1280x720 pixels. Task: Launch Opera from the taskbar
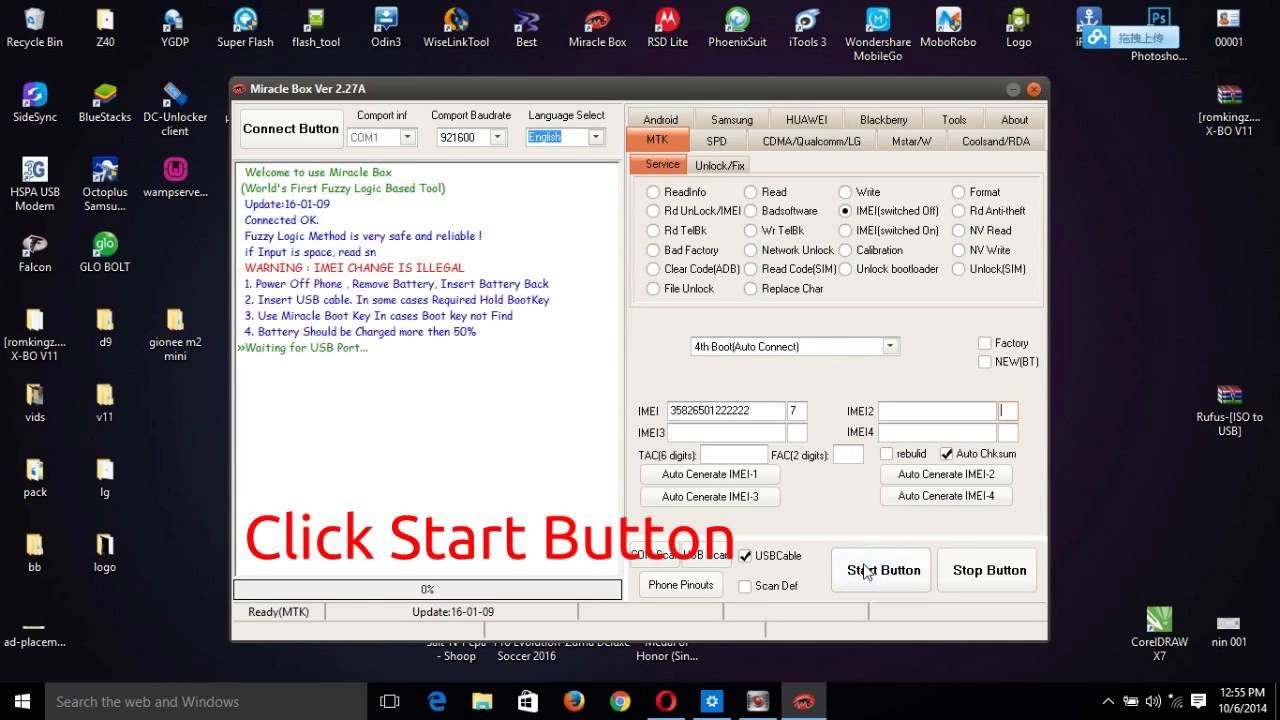pyautogui.click(x=665, y=701)
